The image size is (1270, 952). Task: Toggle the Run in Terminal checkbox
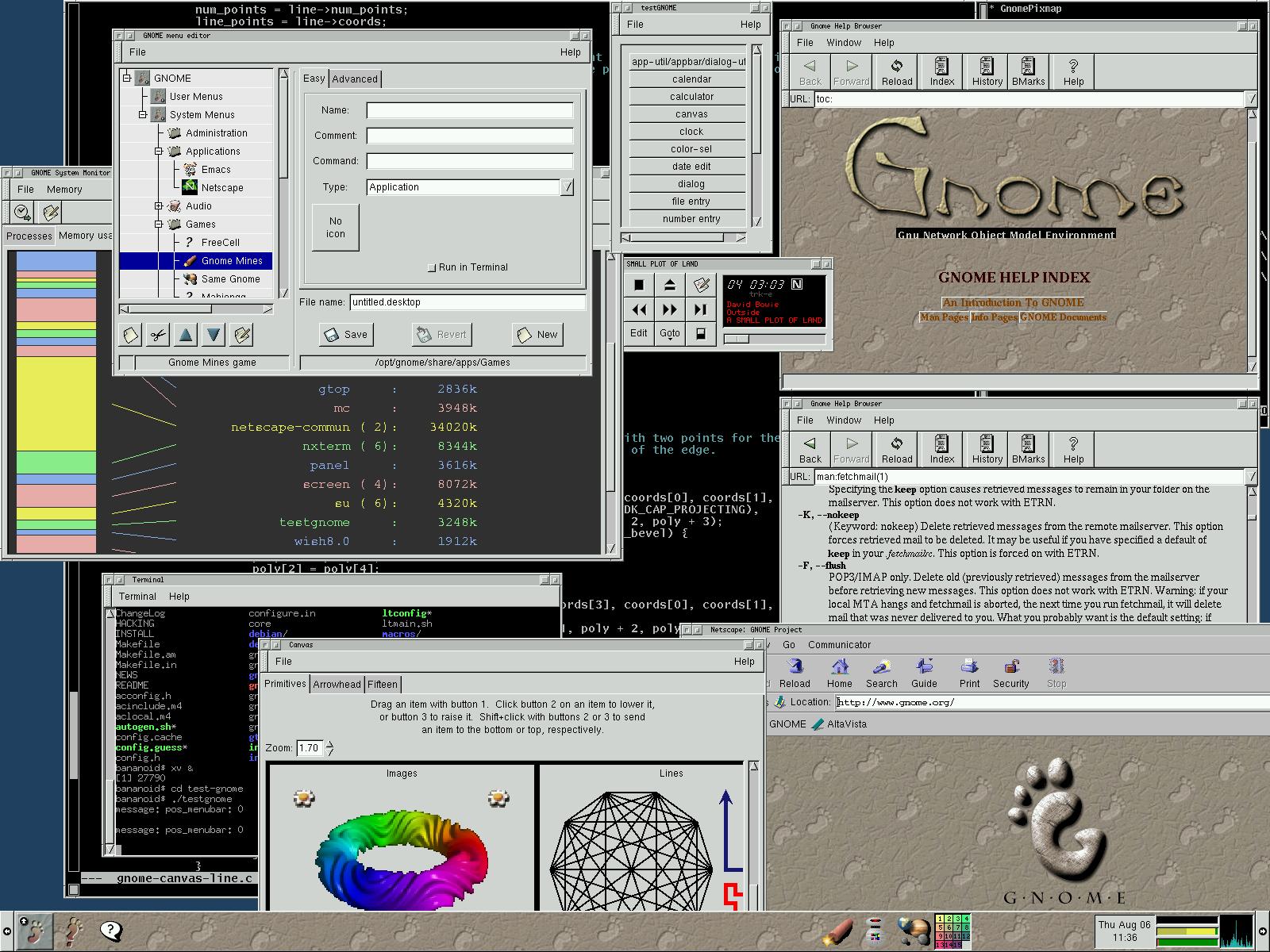point(432,267)
